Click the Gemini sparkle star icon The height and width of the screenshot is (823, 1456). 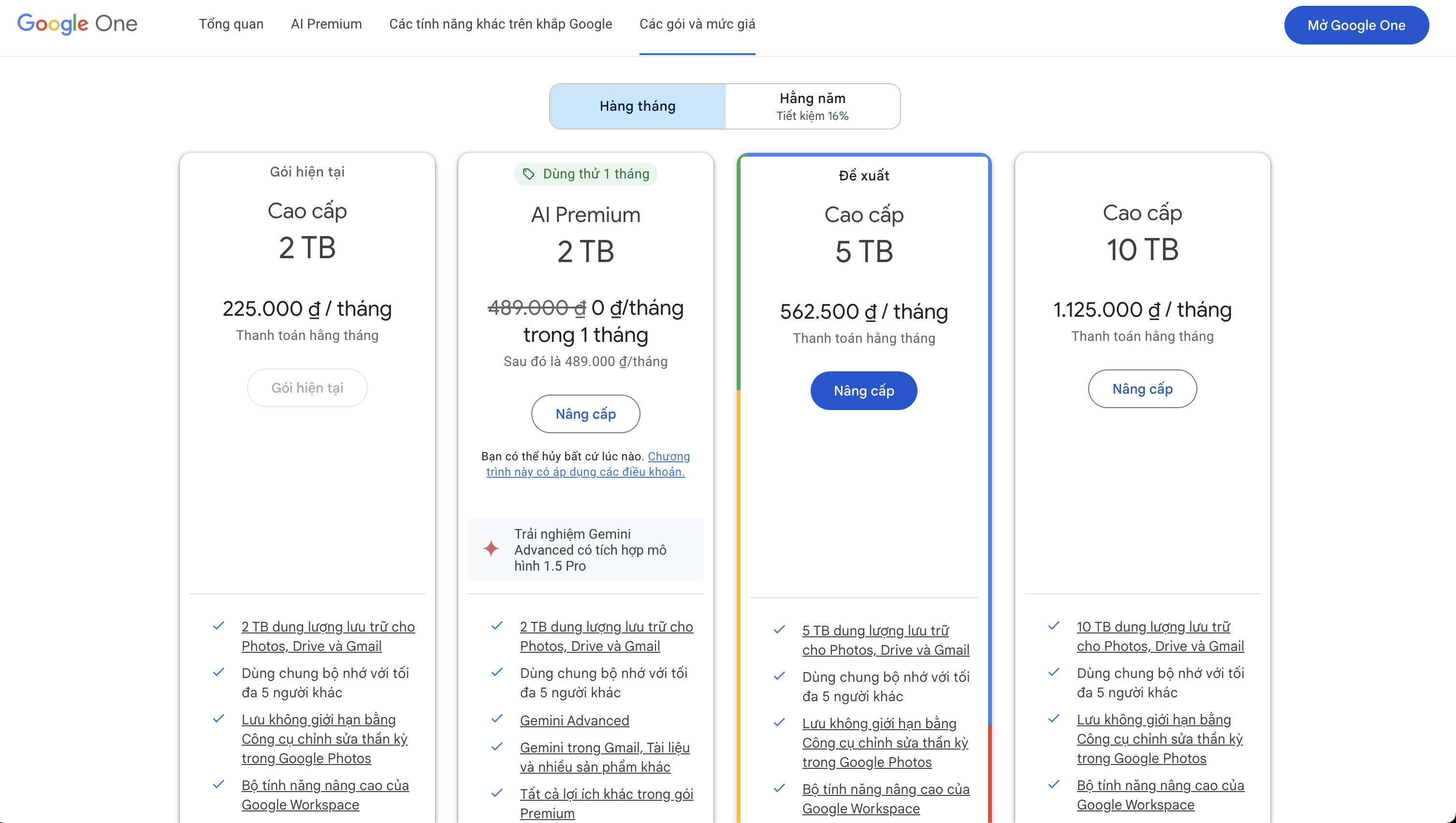tap(491, 548)
